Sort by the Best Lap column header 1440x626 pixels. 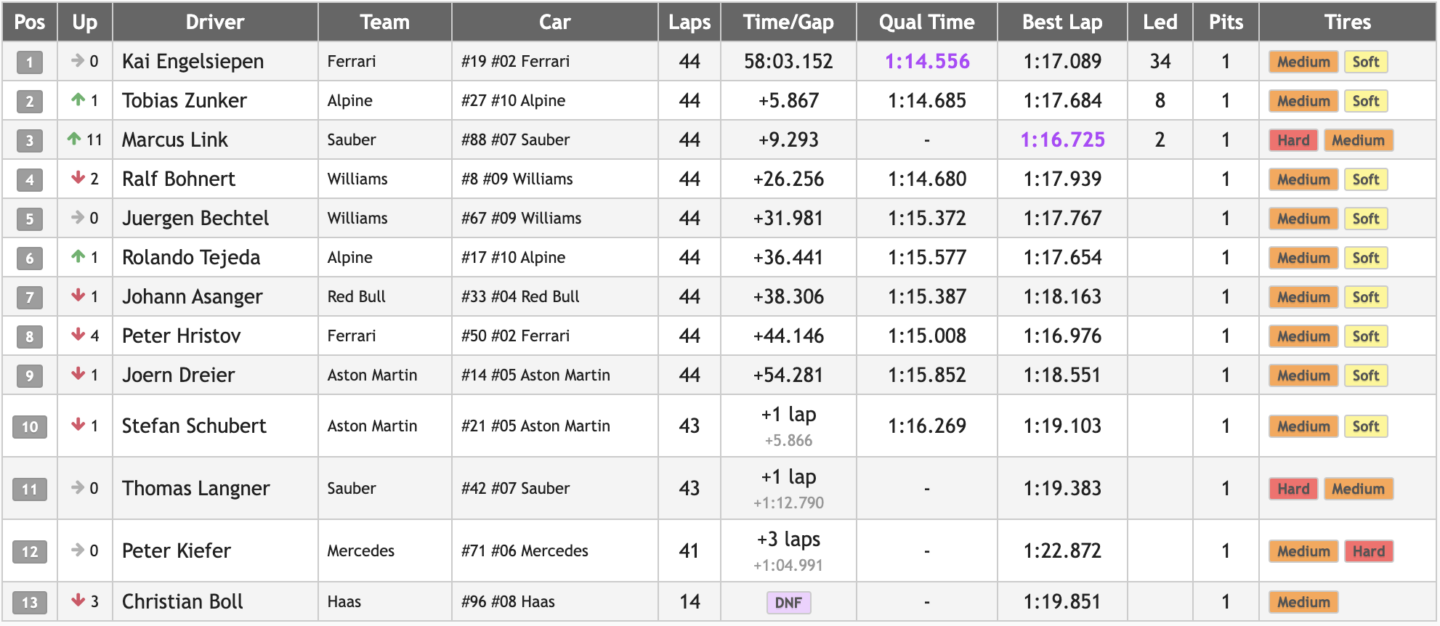(1062, 22)
